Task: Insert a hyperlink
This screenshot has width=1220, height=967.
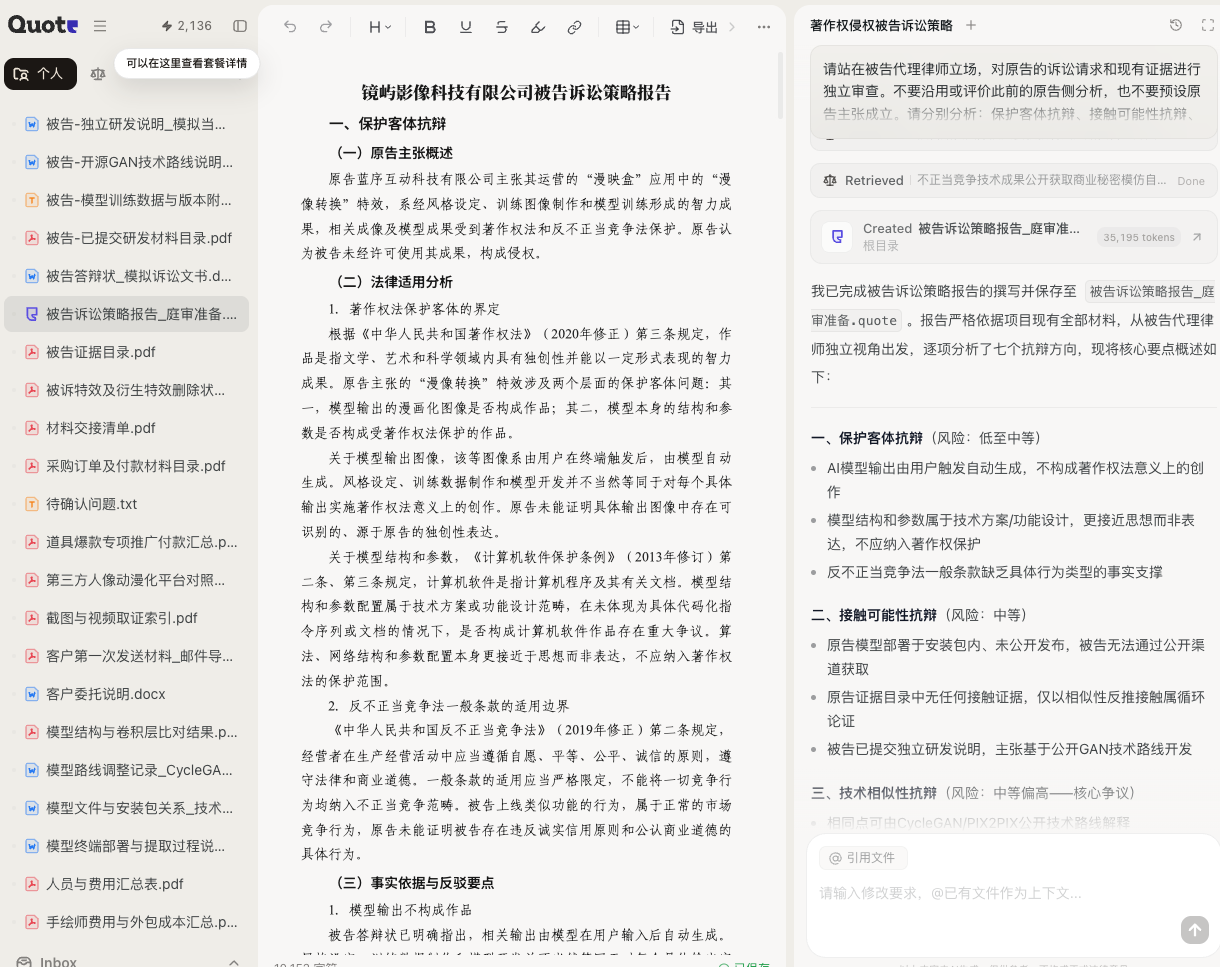Action: [x=574, y=27]
